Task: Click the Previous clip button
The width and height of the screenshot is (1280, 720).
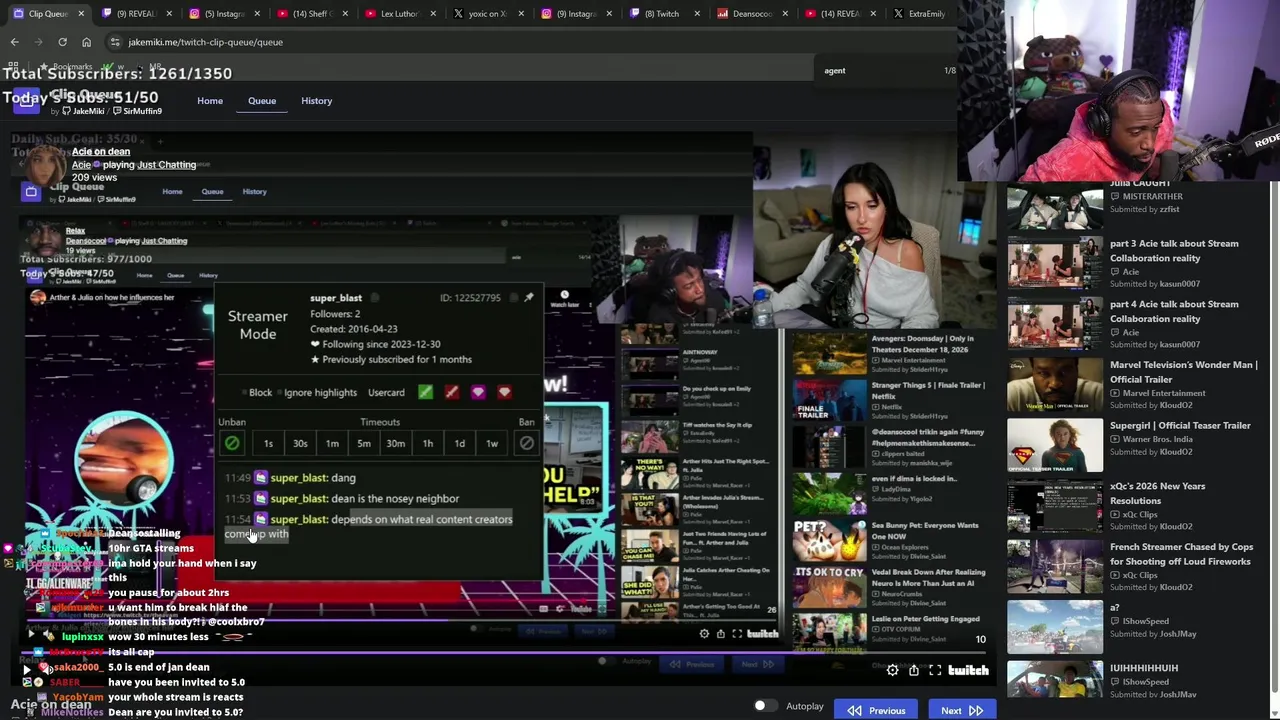Action: [x=876, y=710]
